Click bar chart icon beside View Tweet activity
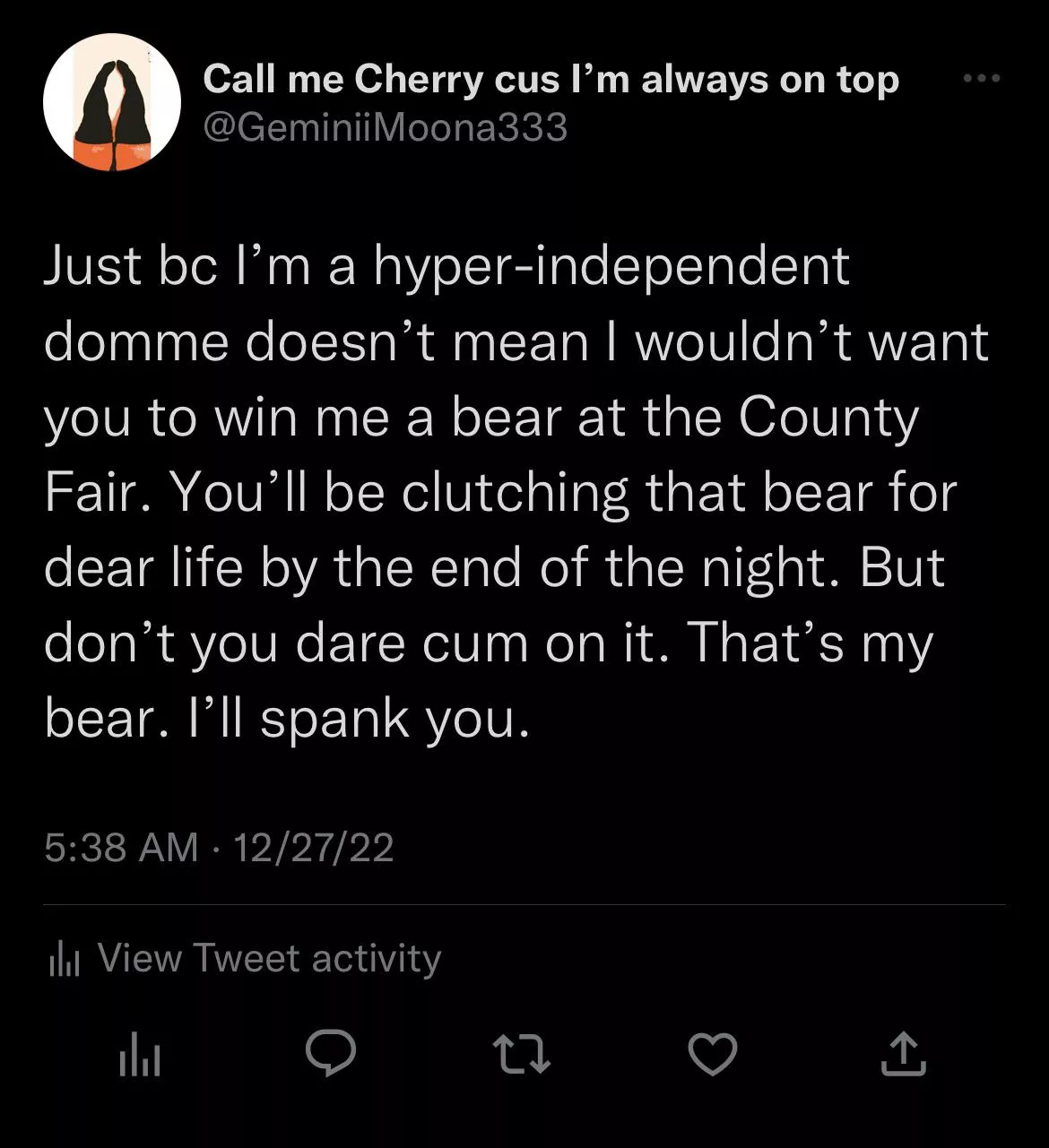Image resolution: width=1049 pixels, height=1148 pixels. click(x=65, y=959)
